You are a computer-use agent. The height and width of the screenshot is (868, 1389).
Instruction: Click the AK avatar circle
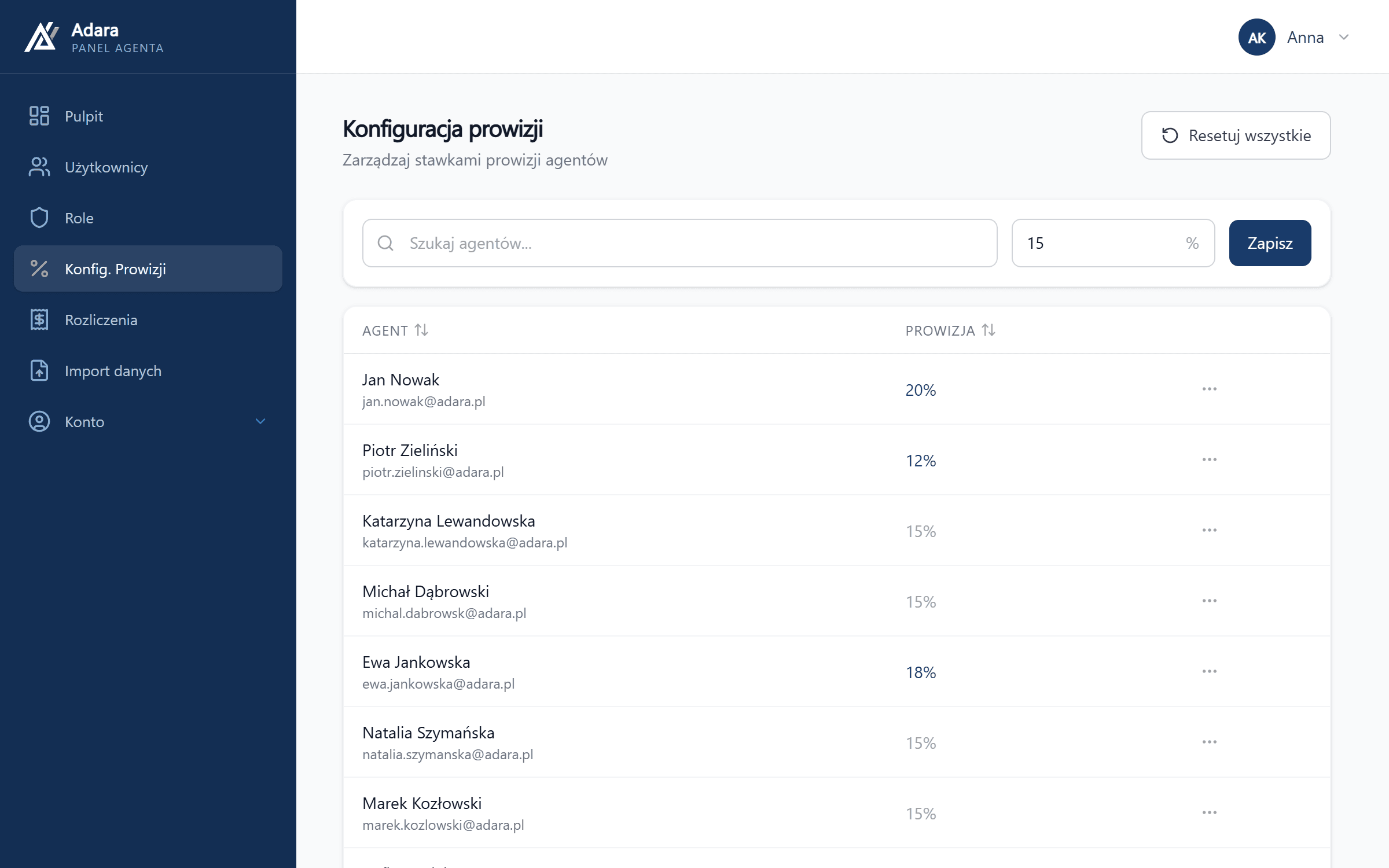click(1257, 37)
